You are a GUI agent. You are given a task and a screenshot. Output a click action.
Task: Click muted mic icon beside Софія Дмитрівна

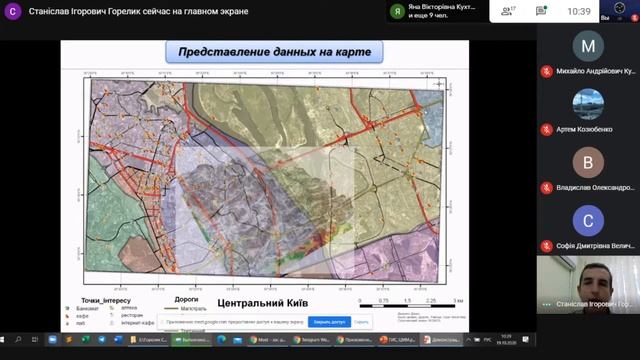coord(546,247)
